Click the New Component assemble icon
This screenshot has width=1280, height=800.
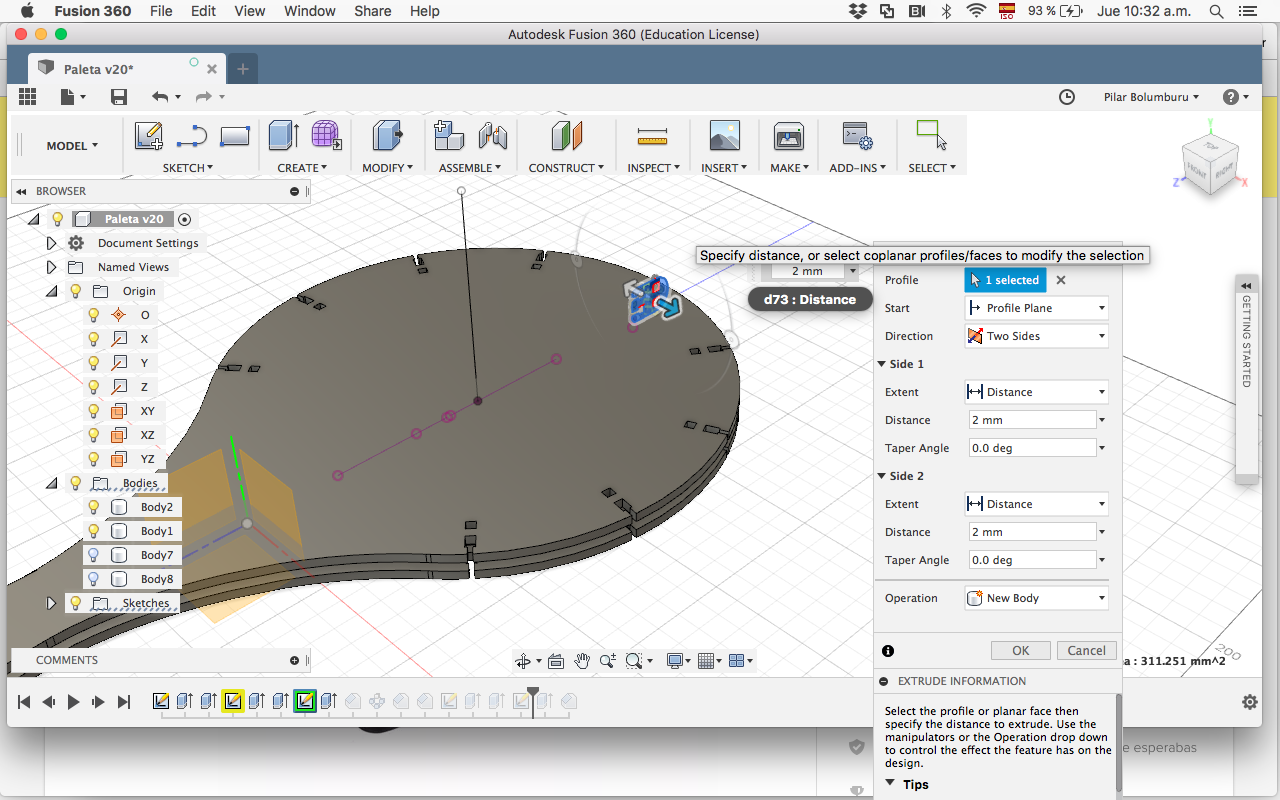click(449, 136)
